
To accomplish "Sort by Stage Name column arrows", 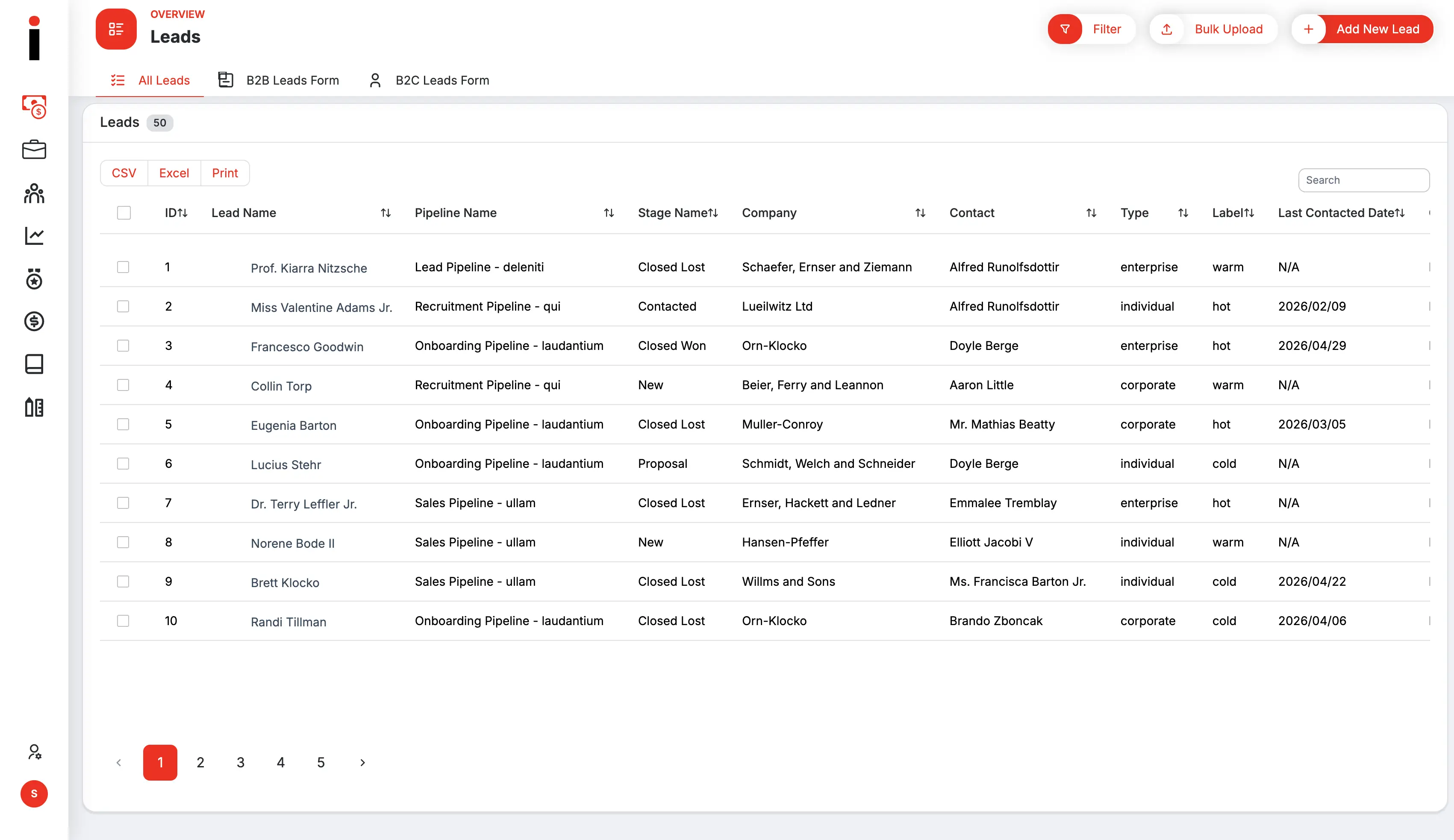I will coord(712,213).
